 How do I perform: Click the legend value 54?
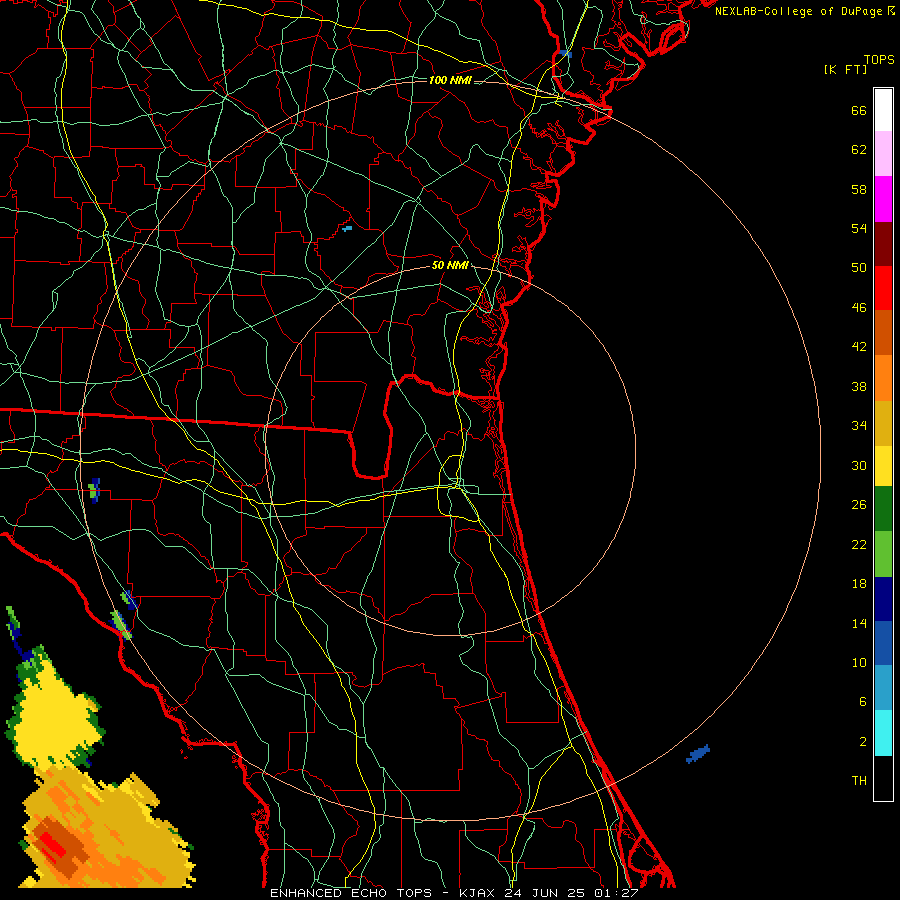point(859,228)
